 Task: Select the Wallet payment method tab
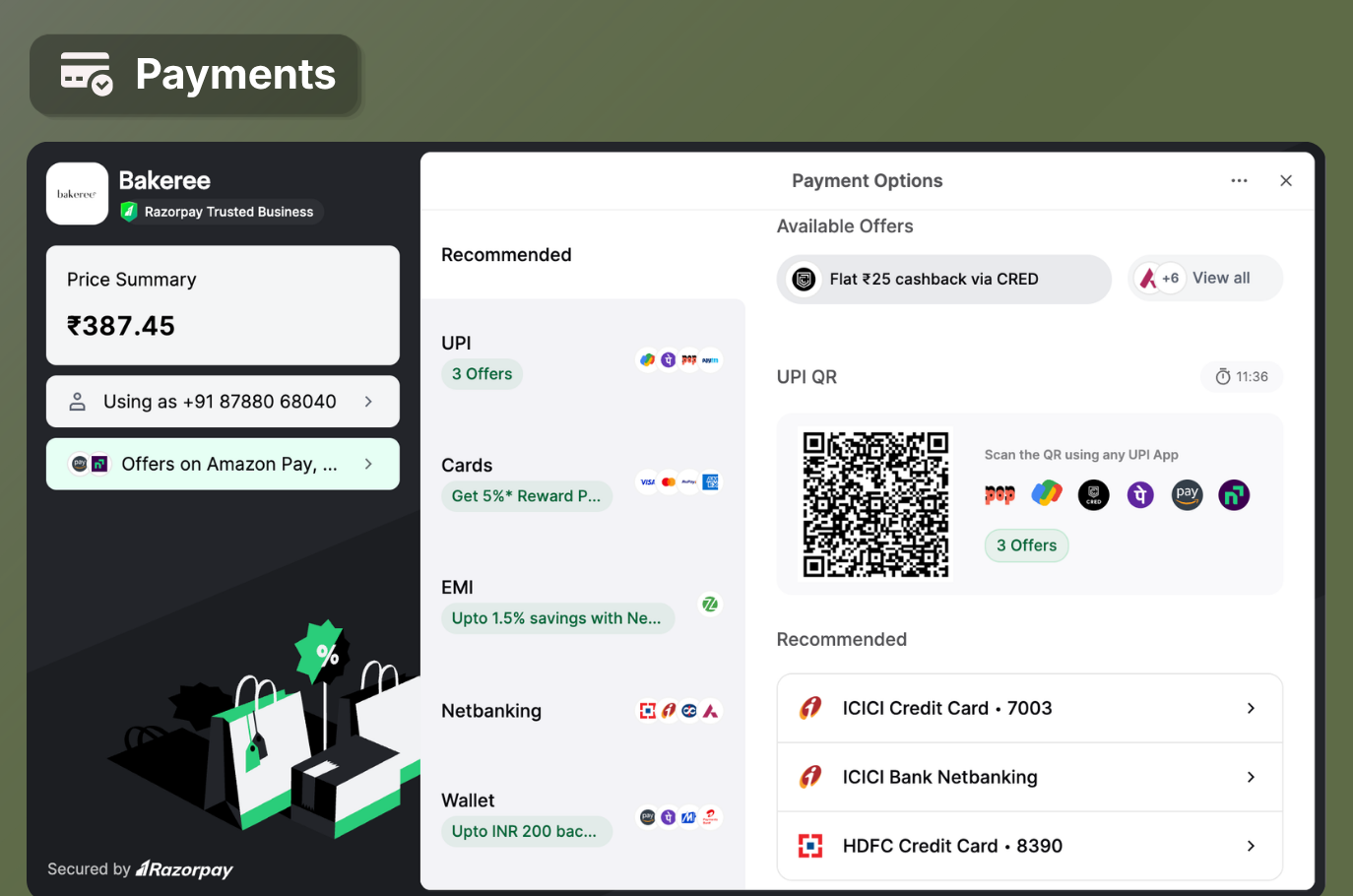coord(583,817)
